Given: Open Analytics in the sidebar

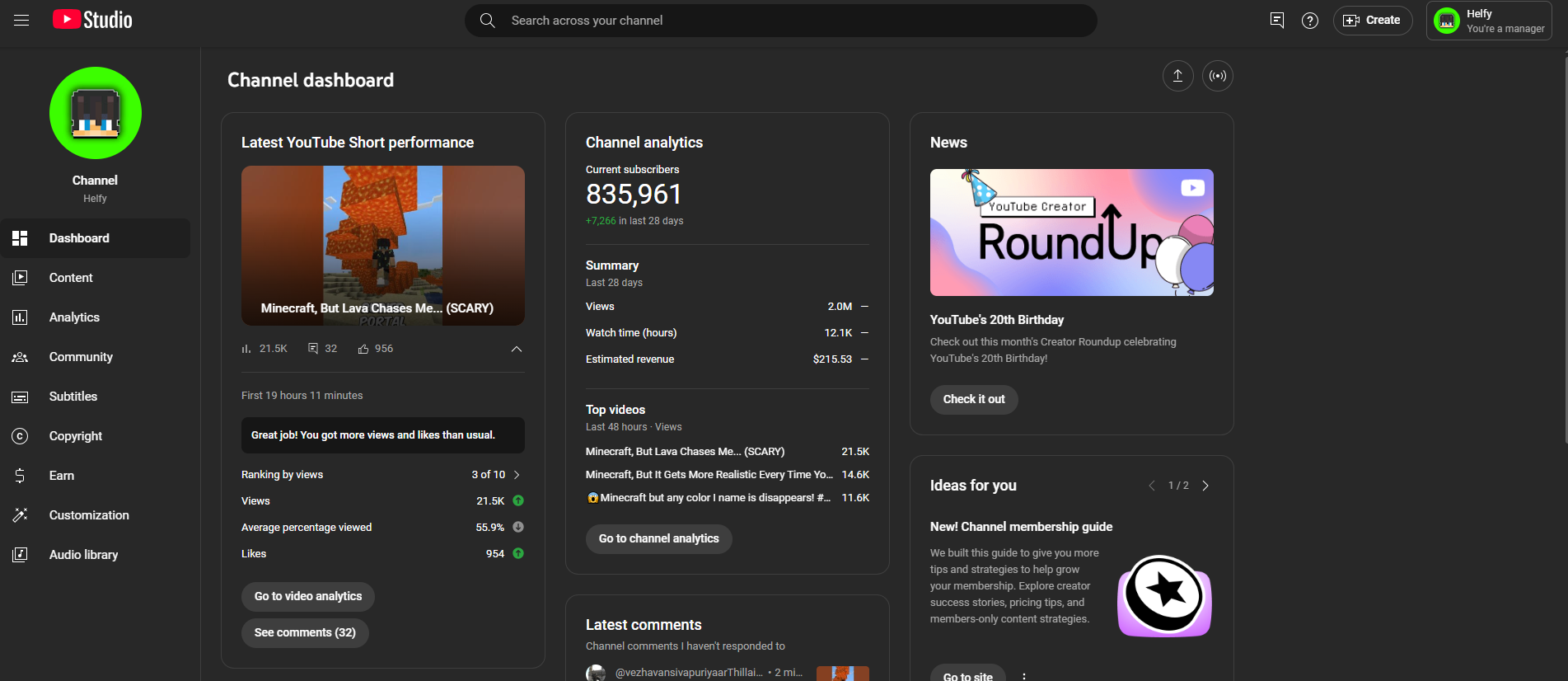Looking at the screenshot, I should pyautogui.click(x=96, y=317).
